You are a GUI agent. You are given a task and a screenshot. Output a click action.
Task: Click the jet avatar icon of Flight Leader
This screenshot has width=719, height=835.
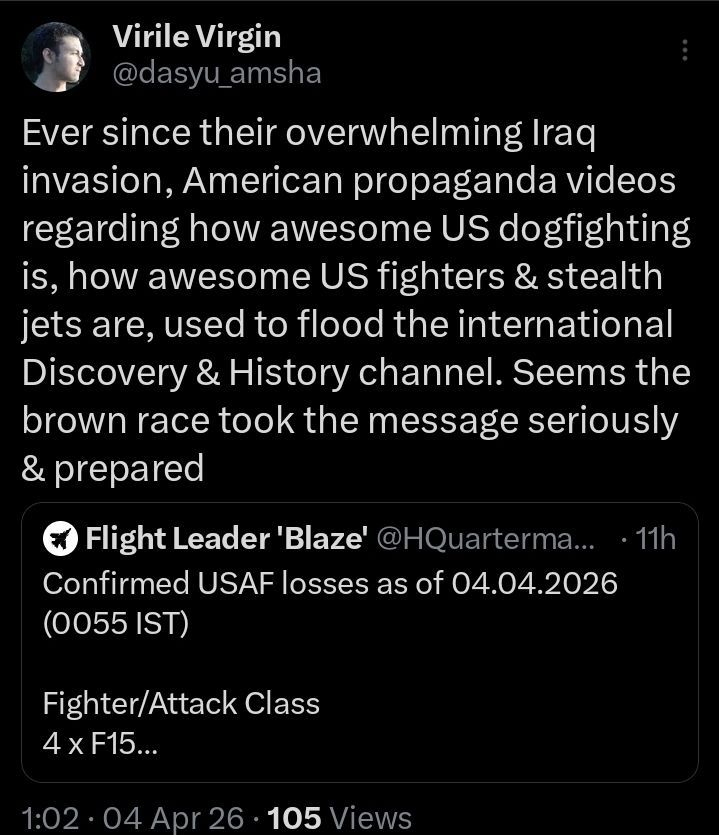tap(61, 539)
